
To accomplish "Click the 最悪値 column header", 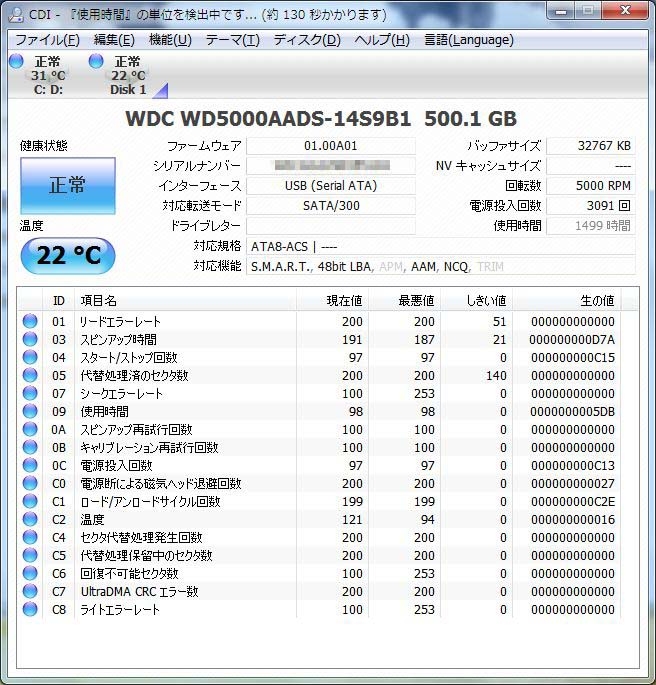I will pos(404,301).
